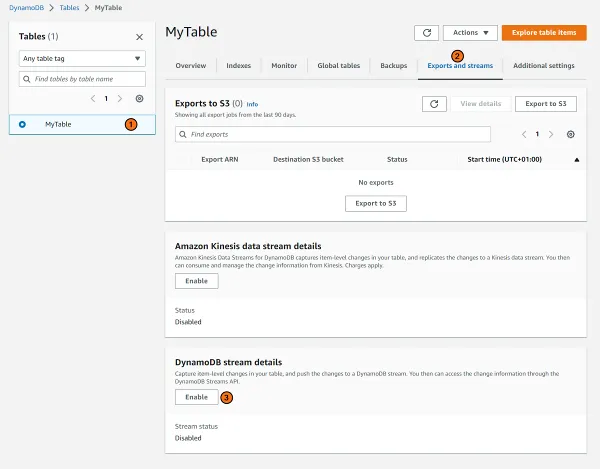Click Export to S3 under No exports
Image resolution: width=600 pixels, height=469 pixels.
pos(376,204)
